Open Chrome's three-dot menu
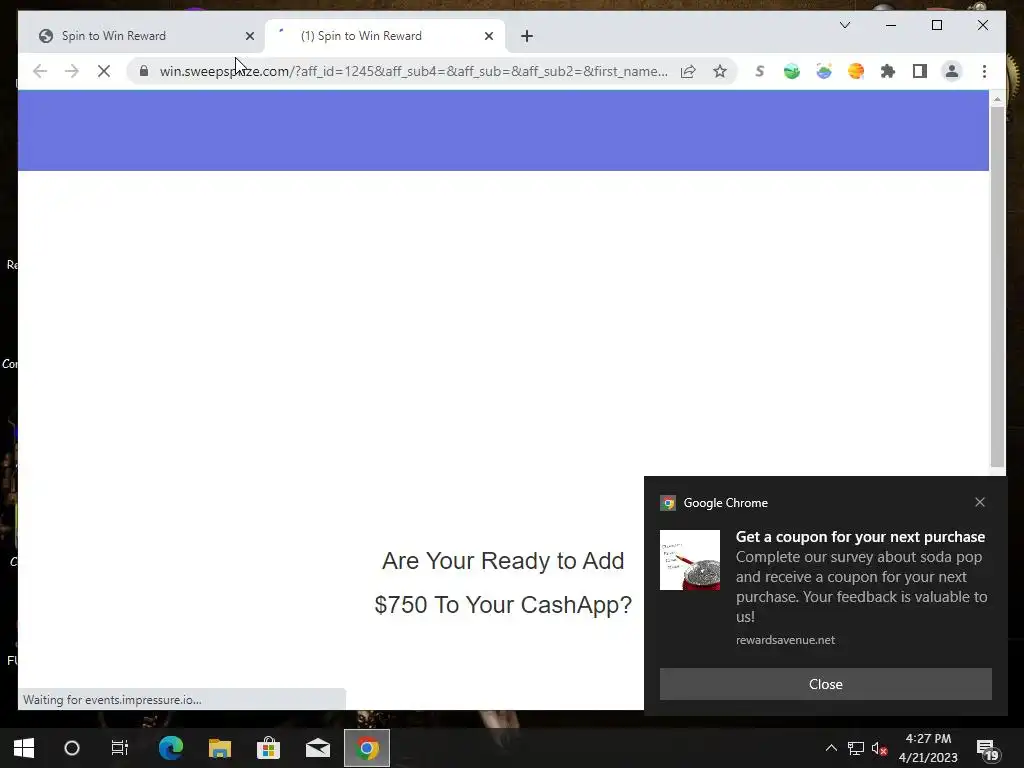Image resolution: width=1024 pixels, height=768 pixels. [x=984, y=71]
